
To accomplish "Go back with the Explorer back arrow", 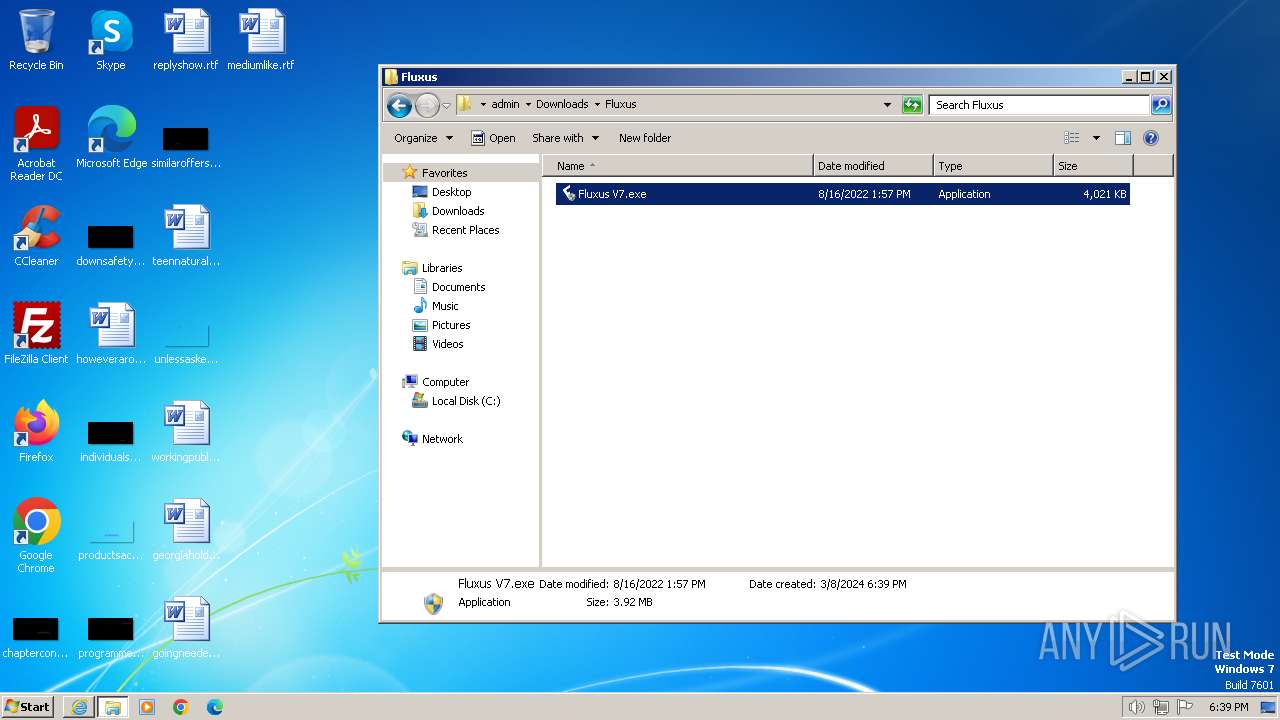I will tap(399, 105).
